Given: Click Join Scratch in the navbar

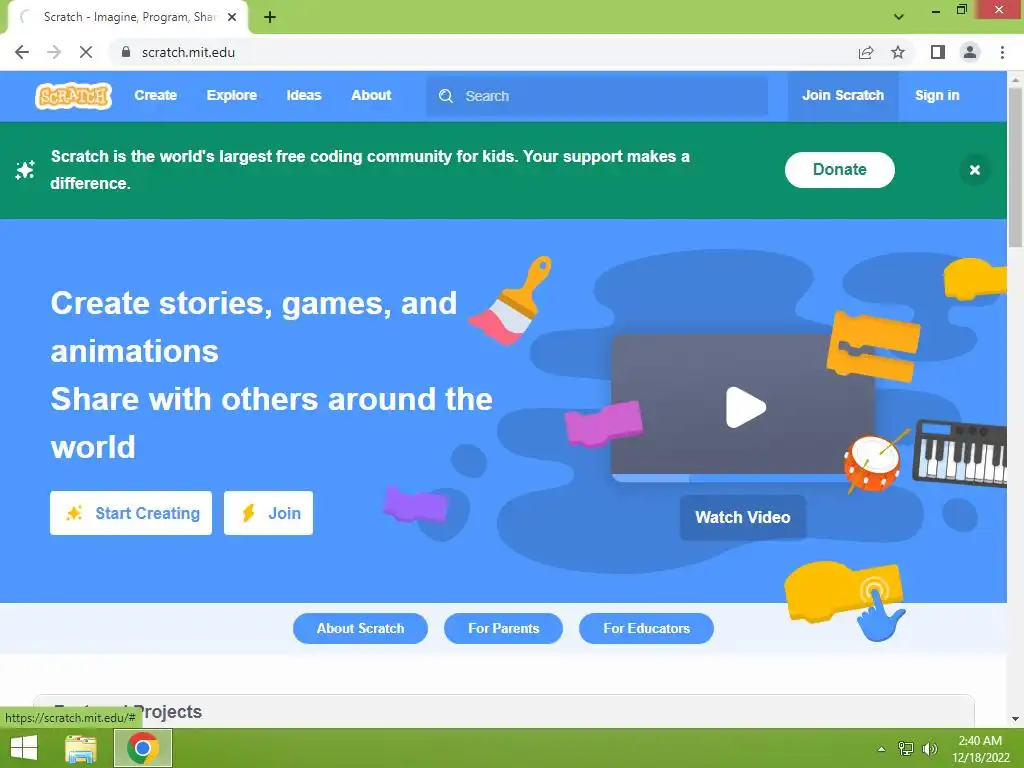Looking at the screenshot, I should point(842,95).
